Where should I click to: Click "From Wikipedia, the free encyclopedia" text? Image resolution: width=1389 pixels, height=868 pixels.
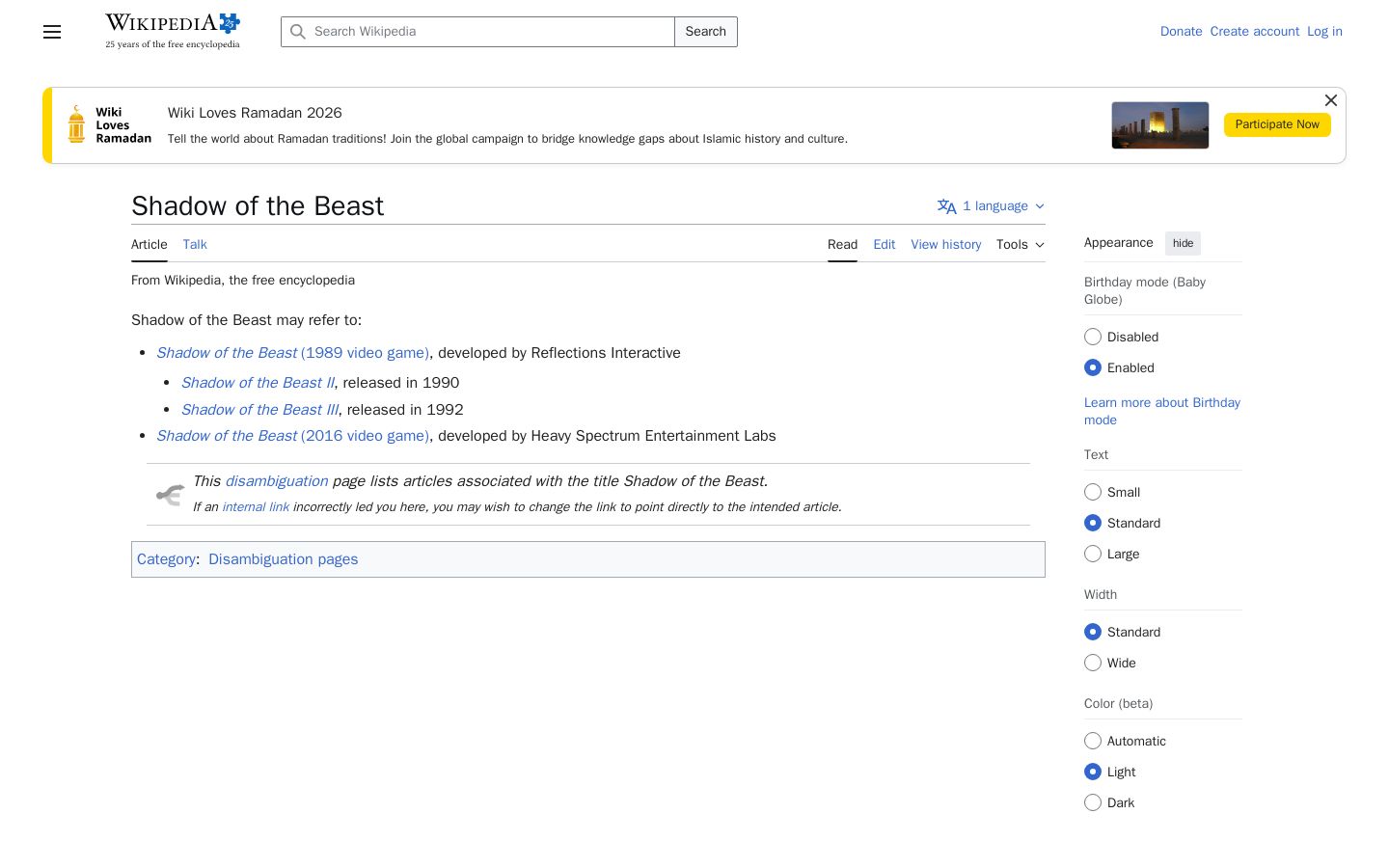(243, 281)
